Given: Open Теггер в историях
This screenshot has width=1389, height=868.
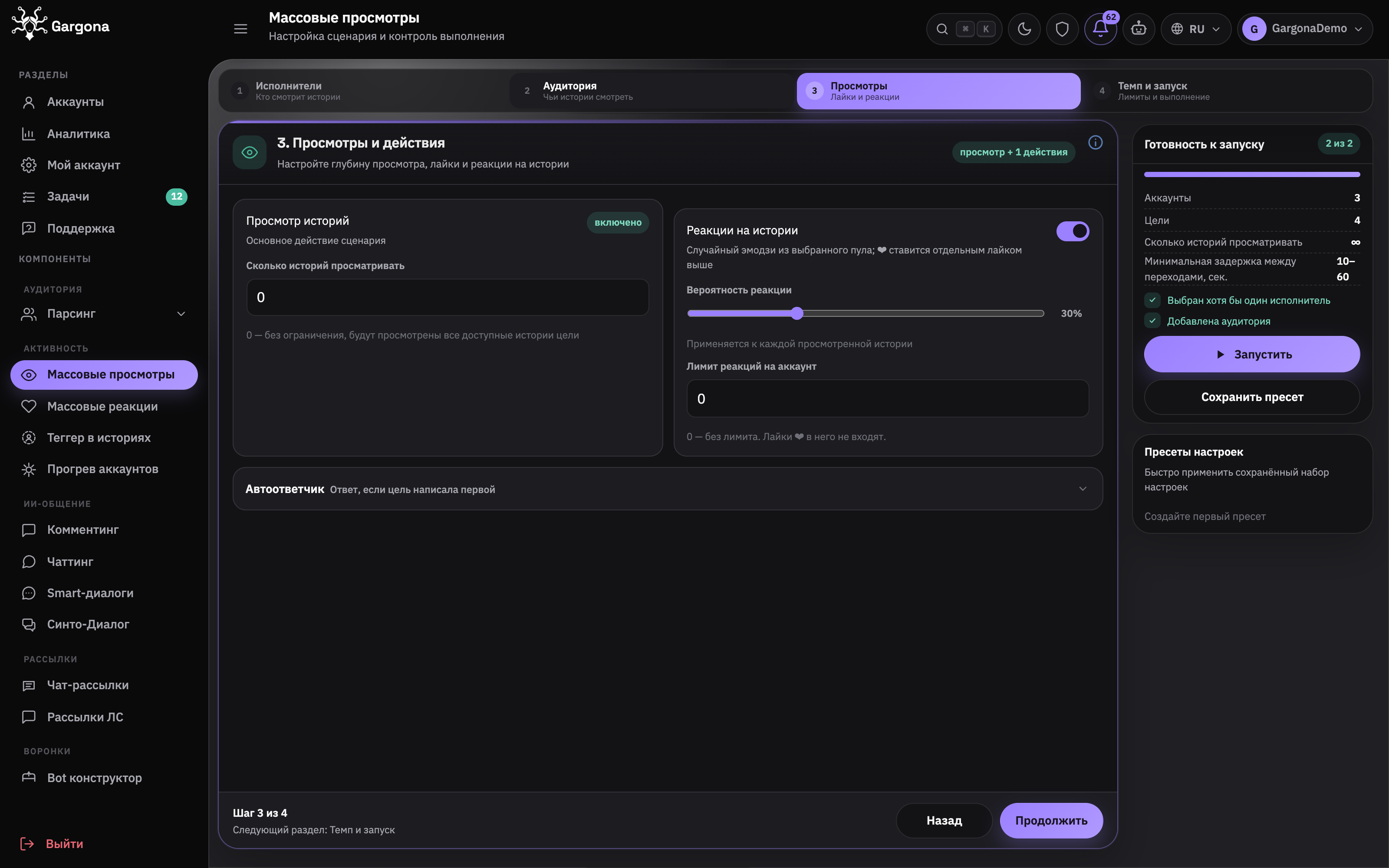Looking at the screenshot, I should coord(104,438).
